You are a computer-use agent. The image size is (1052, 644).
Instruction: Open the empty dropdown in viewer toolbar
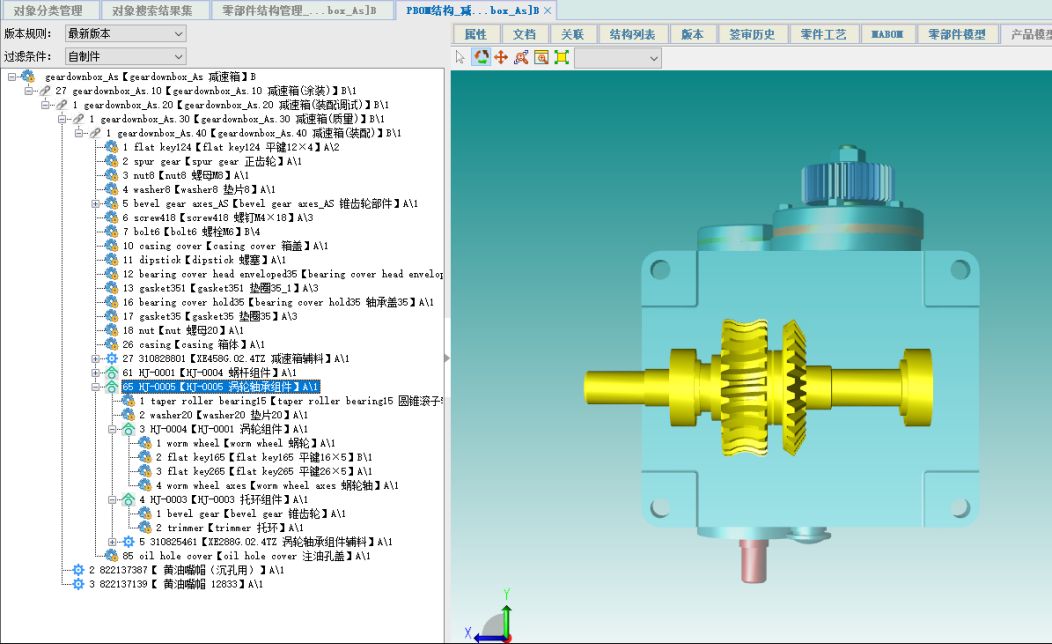click(x=618, y=58)
